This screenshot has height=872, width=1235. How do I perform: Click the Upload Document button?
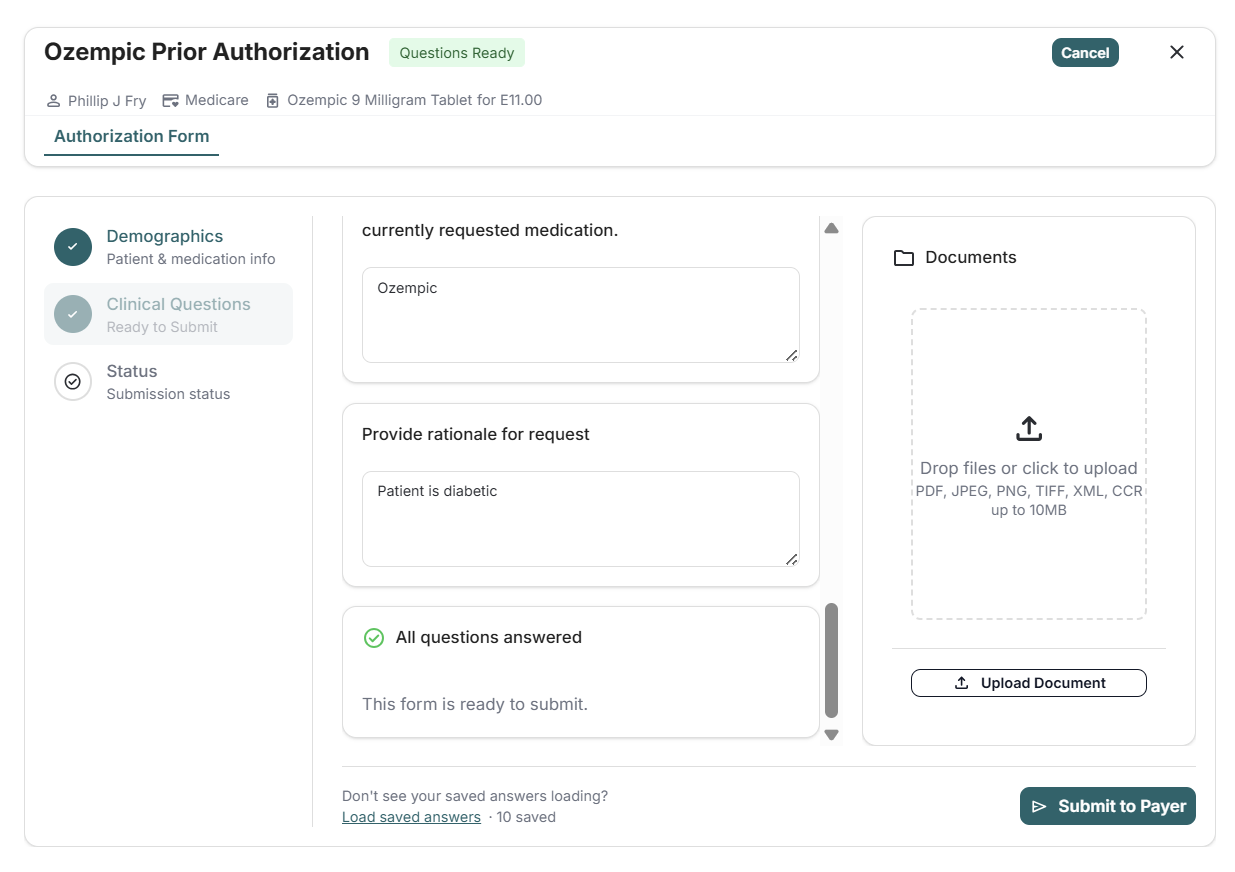(x=1029, y=683)
